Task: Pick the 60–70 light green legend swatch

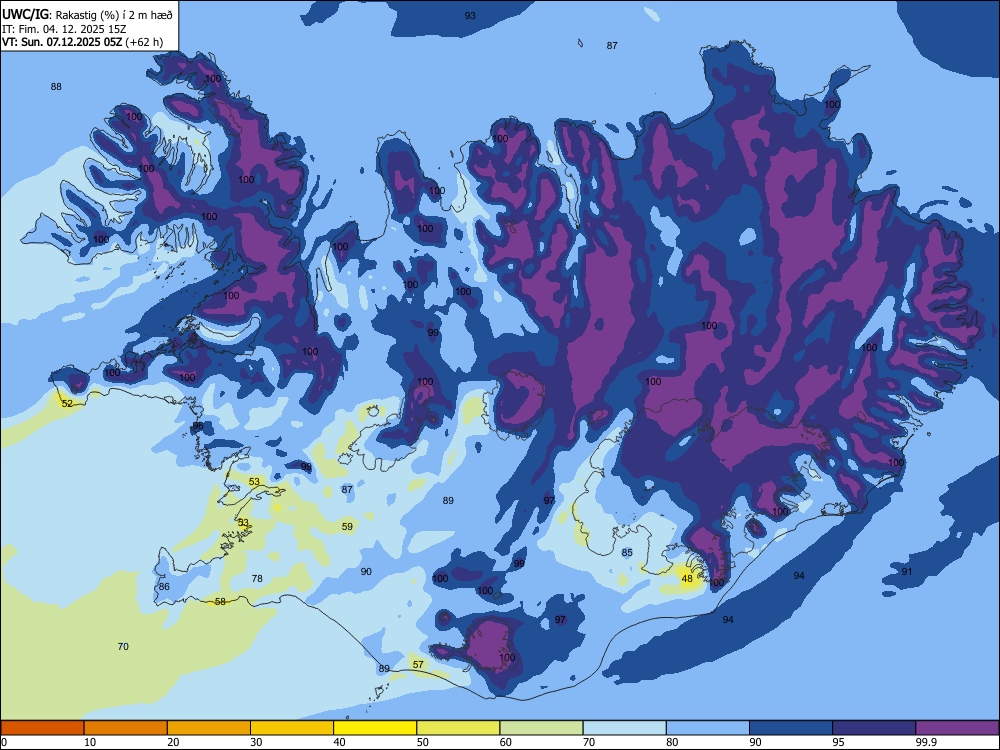Action: [541, 728]
